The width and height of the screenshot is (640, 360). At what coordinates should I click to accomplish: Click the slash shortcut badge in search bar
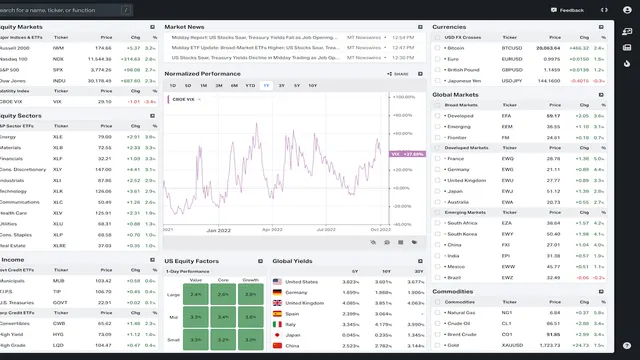126,10
